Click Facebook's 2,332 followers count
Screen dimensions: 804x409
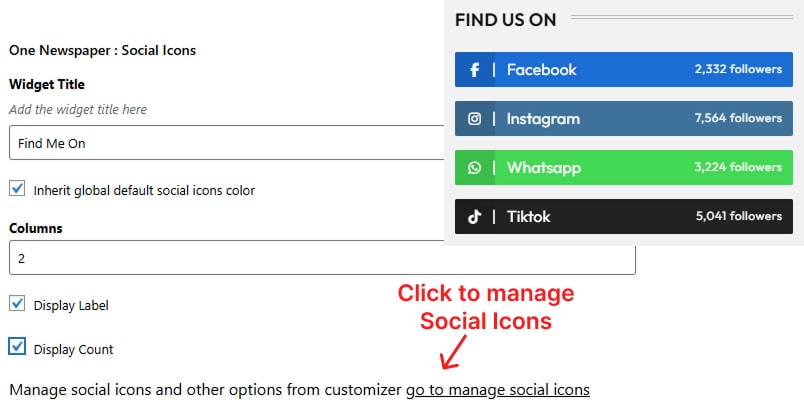(x=738, y=70)
